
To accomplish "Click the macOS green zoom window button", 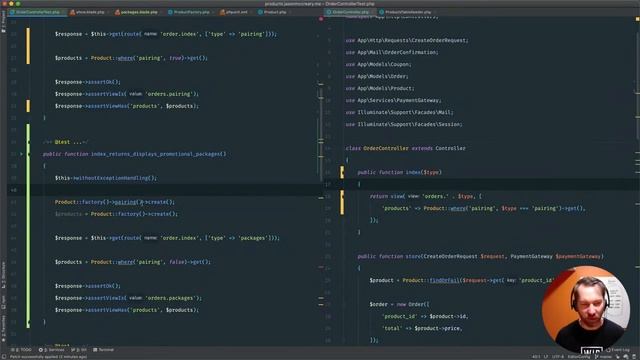I will 18,3.
